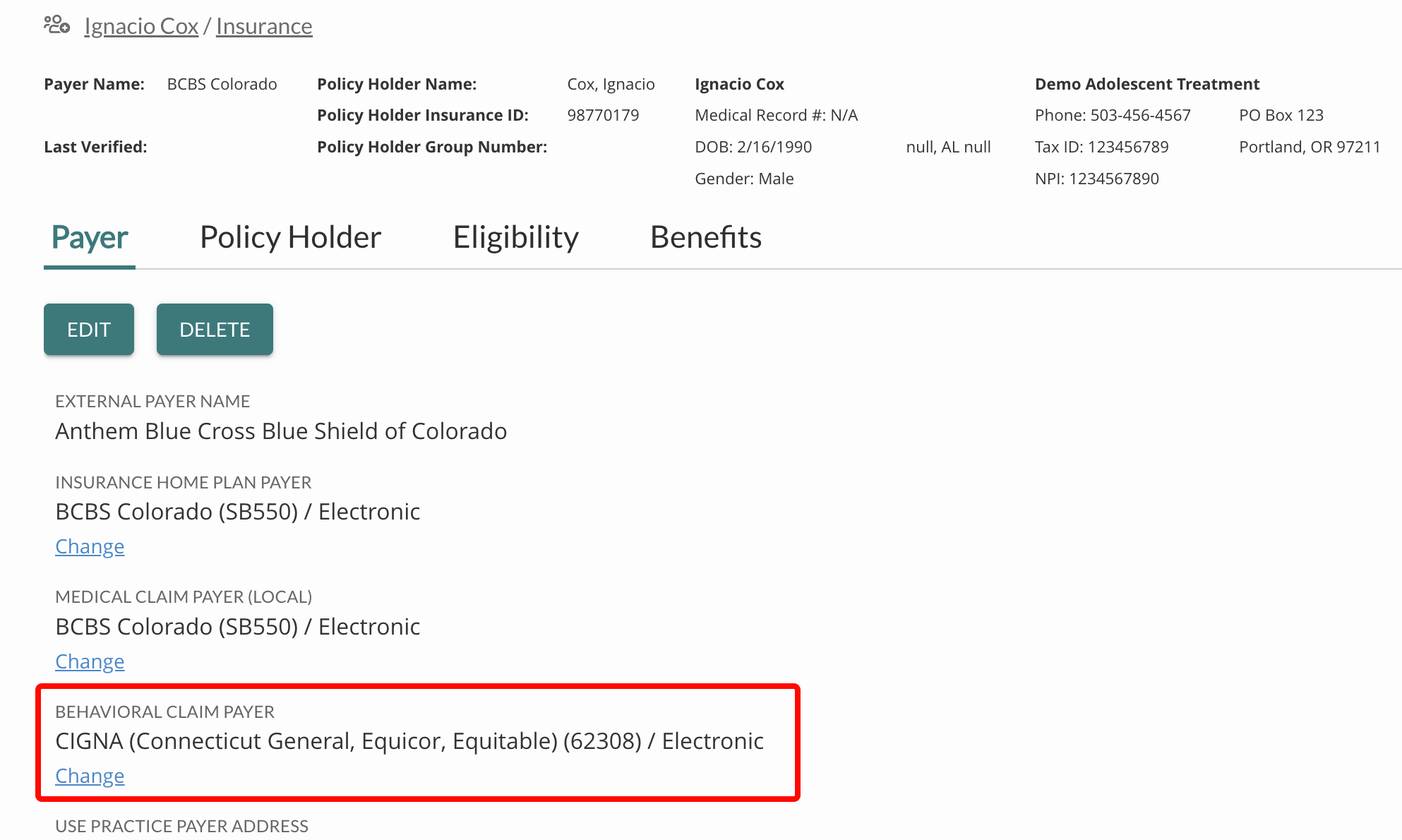Go to the Insurance breadcrumb link
This screenshot has height=840, width=1402.
[264, 26]
